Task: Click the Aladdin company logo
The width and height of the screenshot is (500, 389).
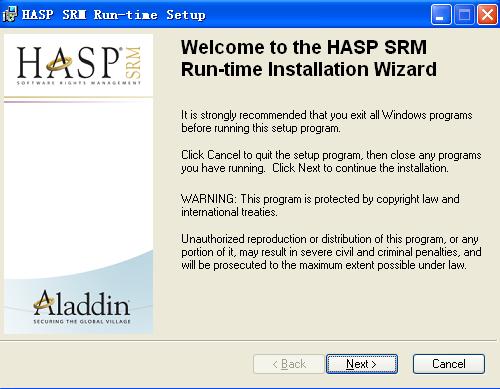Action: (82, 306)
